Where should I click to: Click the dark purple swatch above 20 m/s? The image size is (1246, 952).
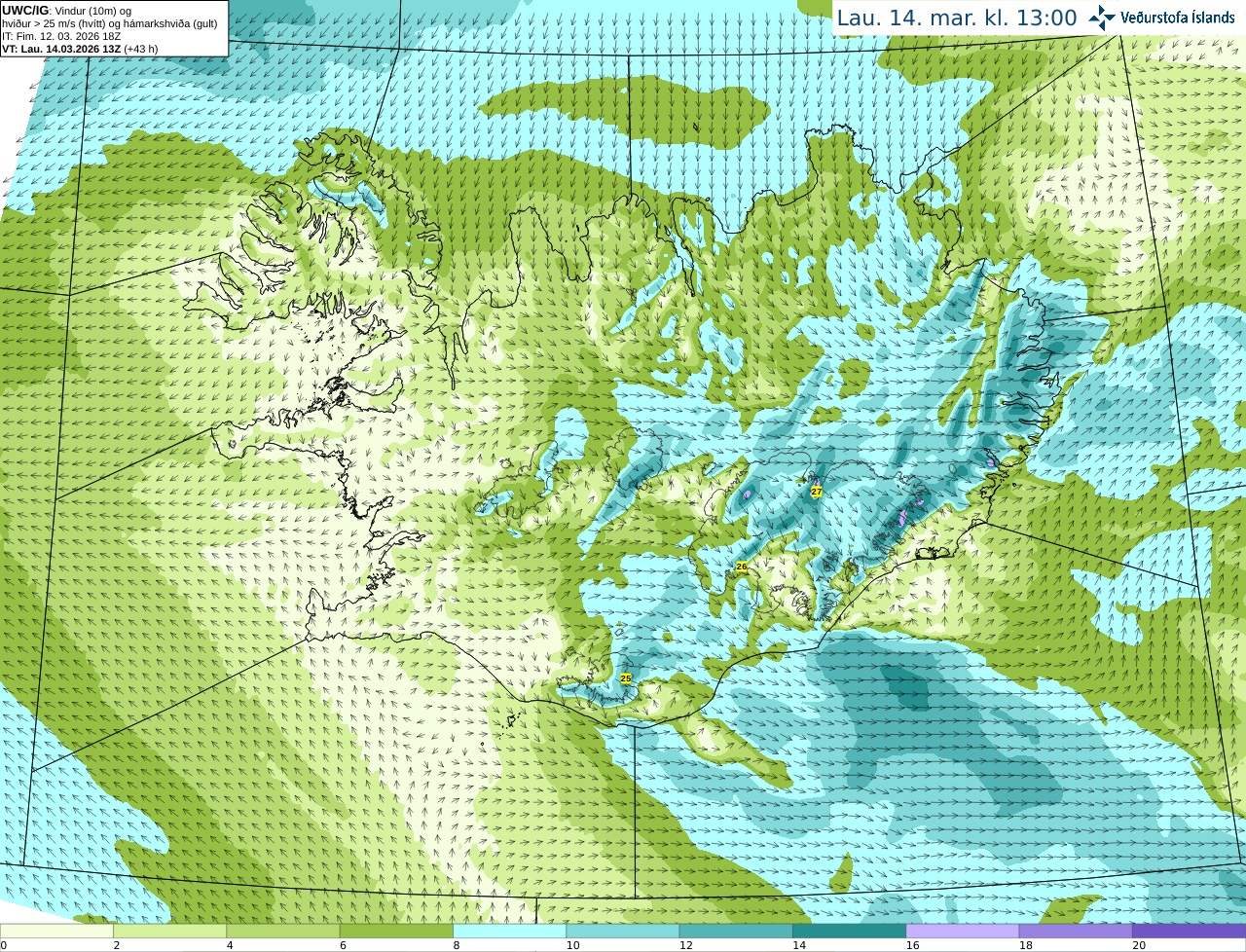pos(1189,931)
